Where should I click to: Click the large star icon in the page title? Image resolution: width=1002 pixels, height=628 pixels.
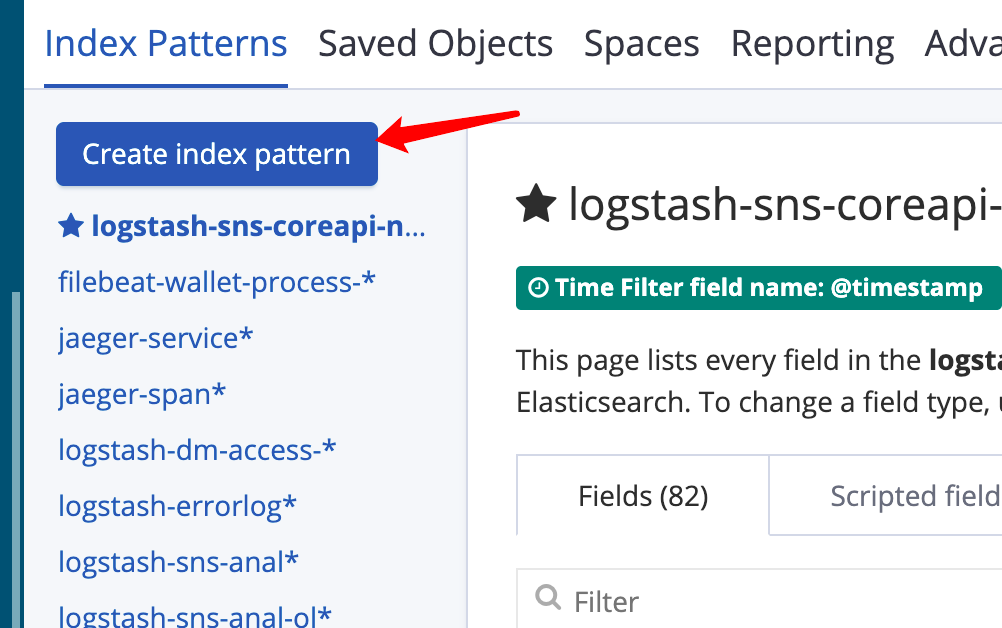tap(536, 204)
